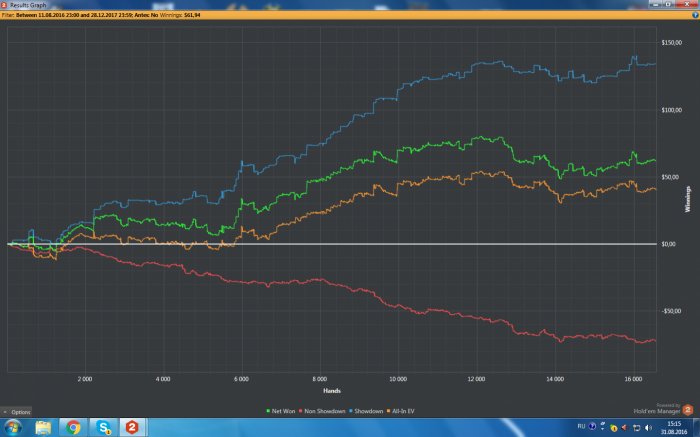This screenshot has width=700, height=437.
Task: Click the blue help tray icon
Action: 592,426
